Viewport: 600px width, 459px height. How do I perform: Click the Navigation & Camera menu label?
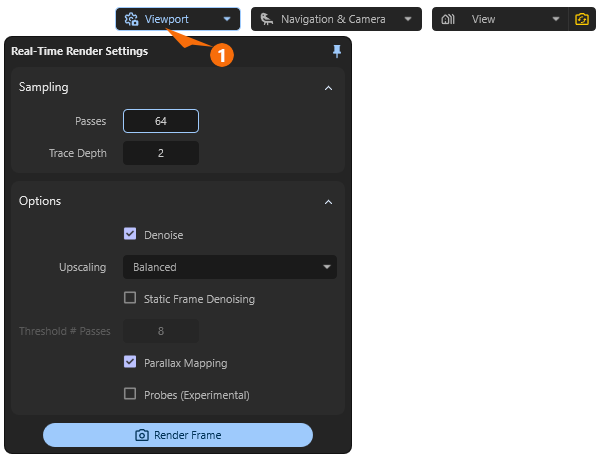coord(333,19)
